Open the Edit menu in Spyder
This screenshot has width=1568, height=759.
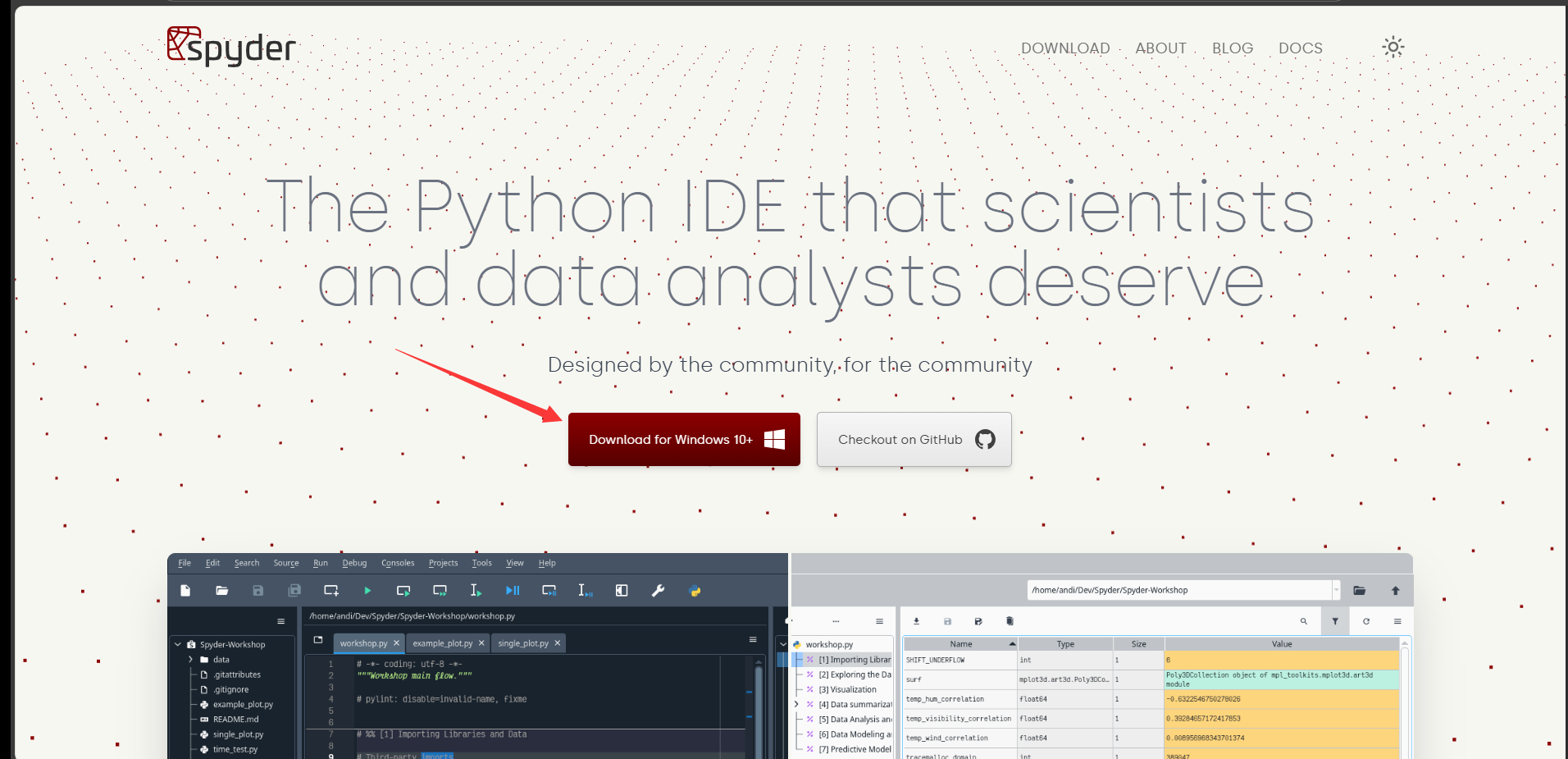[x=212, y=563]
